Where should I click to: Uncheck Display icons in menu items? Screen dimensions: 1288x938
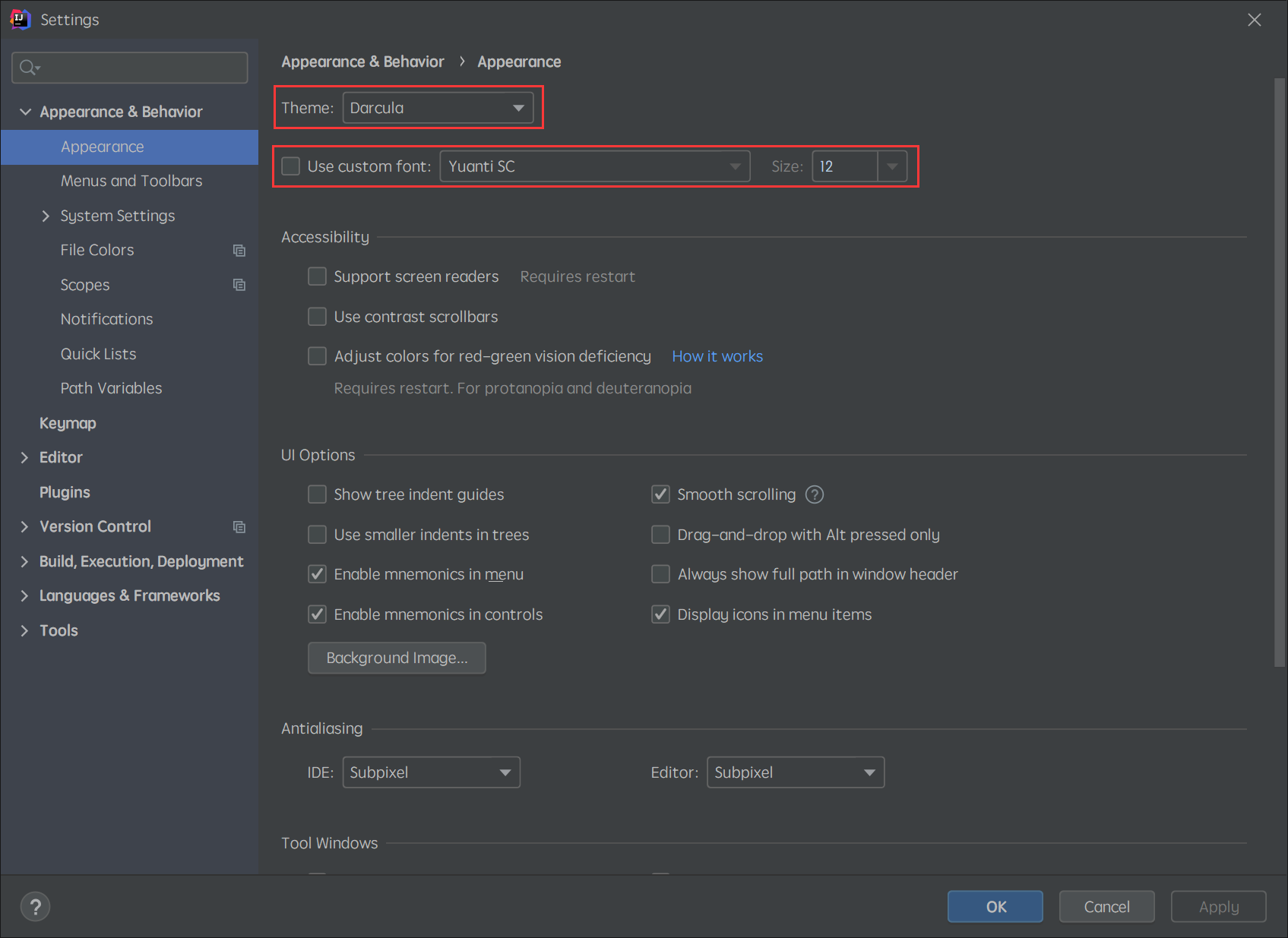660,614
